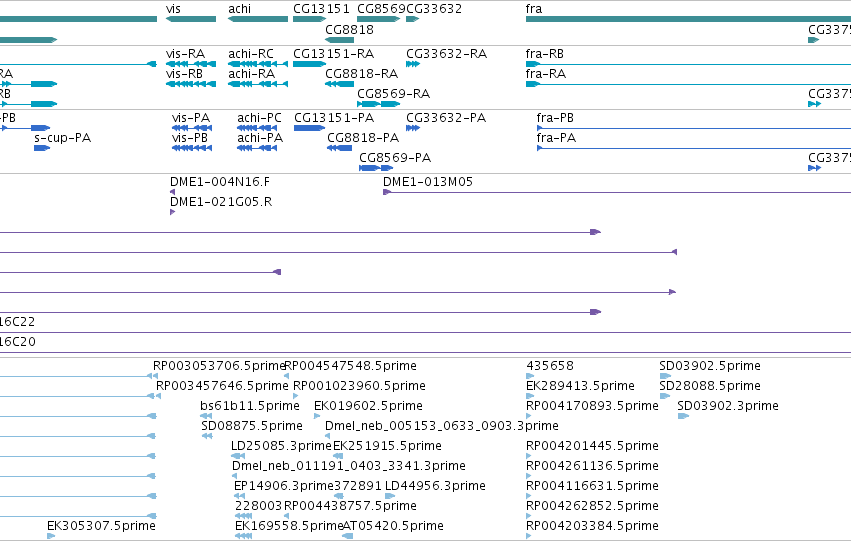The height and width of the screenshot is (541, 851).
Task: Open the vis-RA transcript label
Action: pos(186,54)
